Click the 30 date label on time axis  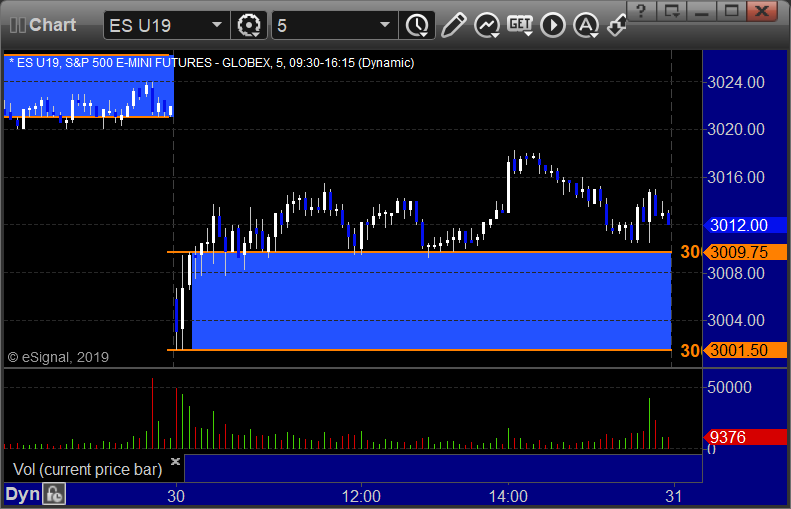[x=176, y=496]
